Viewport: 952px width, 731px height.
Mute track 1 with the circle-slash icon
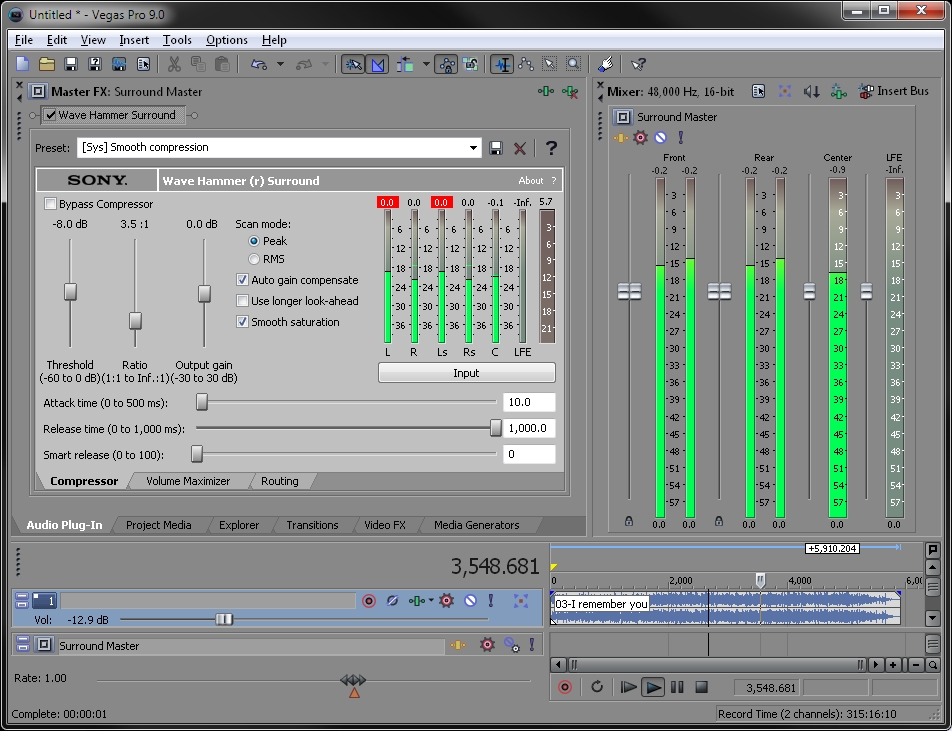tap(471, 601)
